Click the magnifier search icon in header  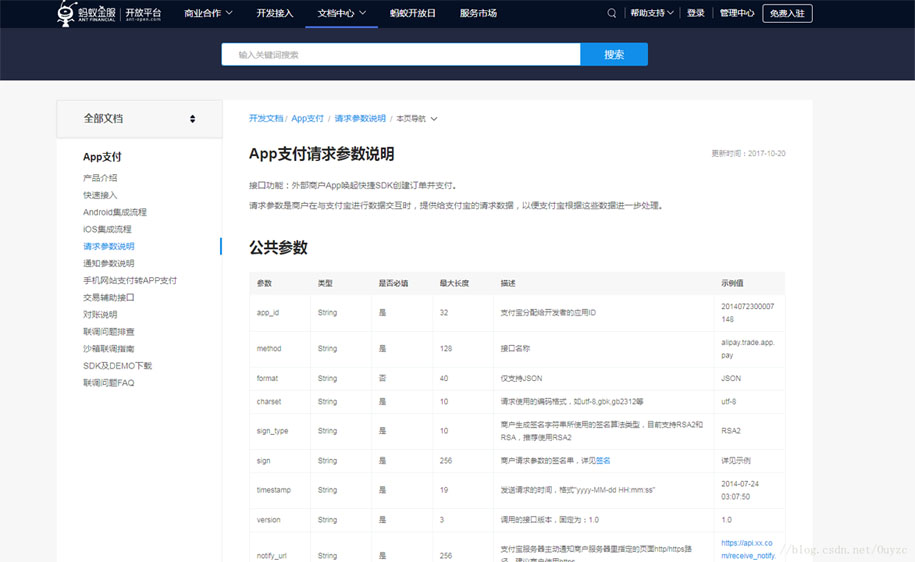pyautogui.click(x=612, y=13)
